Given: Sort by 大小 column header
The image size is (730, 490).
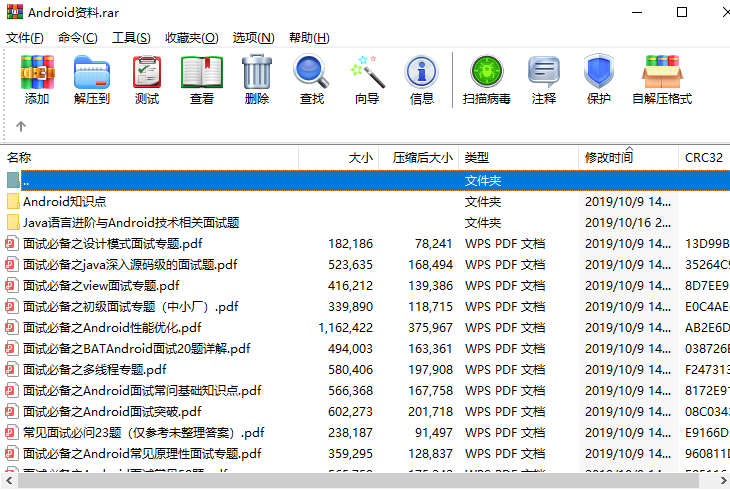Looking at the screenshot, I should point(339,158).
